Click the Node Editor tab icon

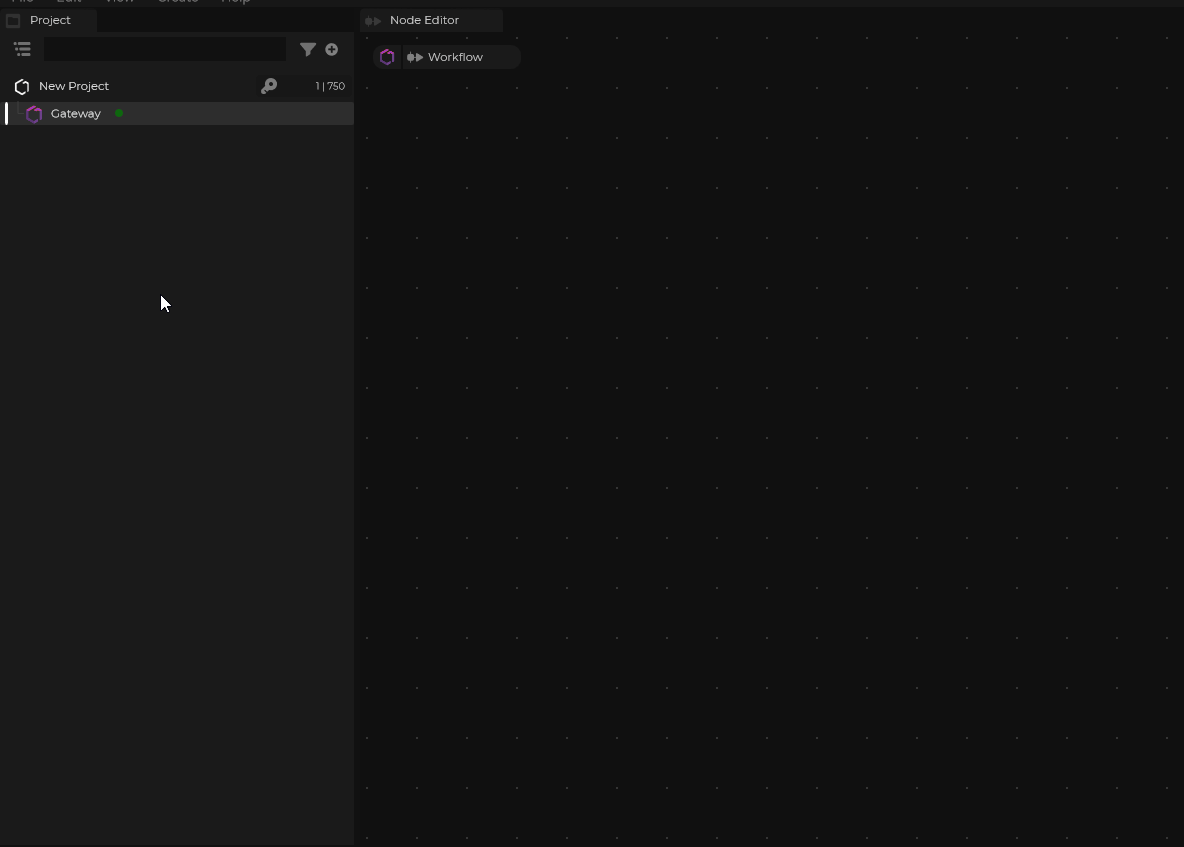(x=373, y=20)
